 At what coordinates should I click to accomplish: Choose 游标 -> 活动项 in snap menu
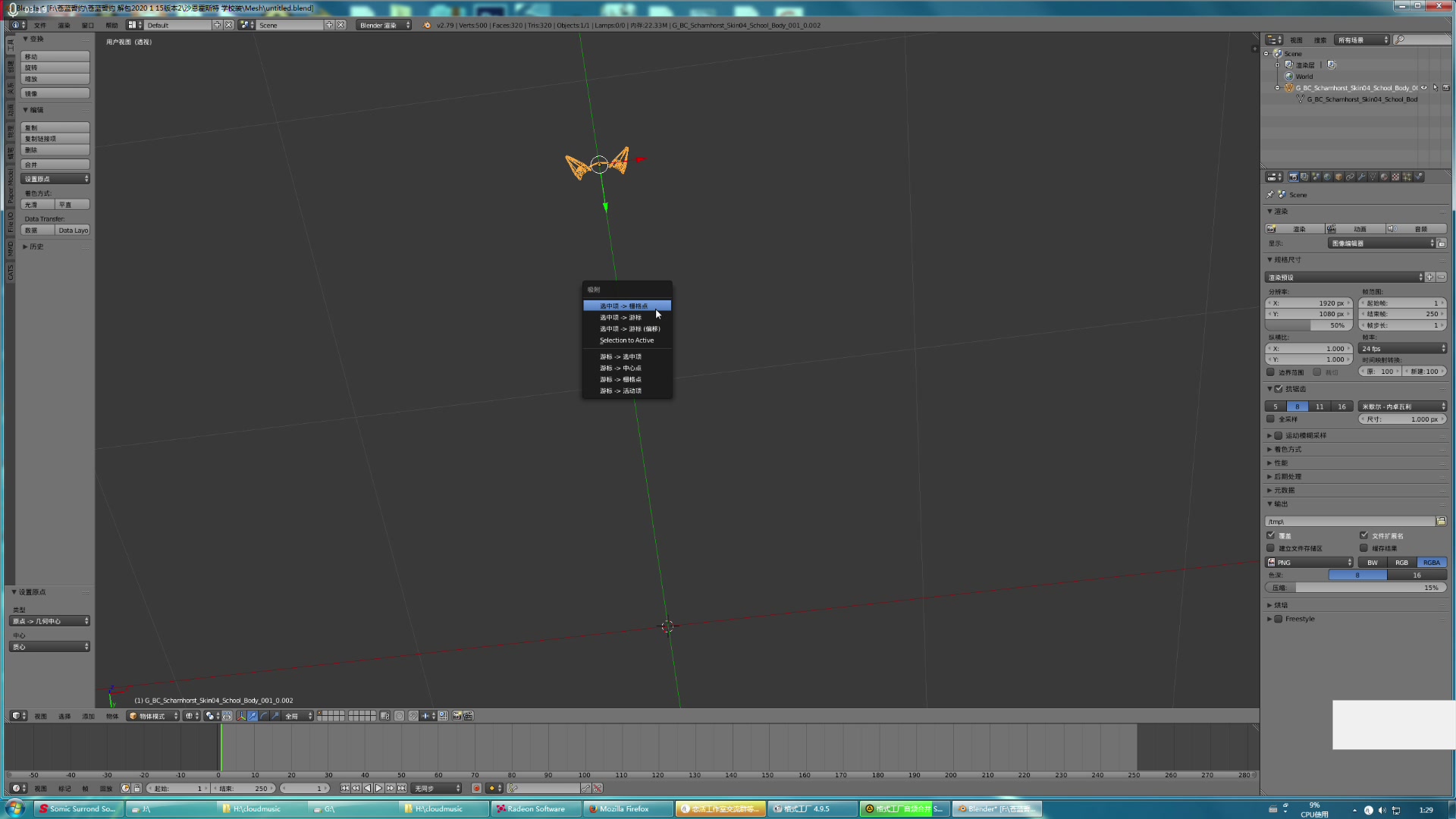[626, 391]
